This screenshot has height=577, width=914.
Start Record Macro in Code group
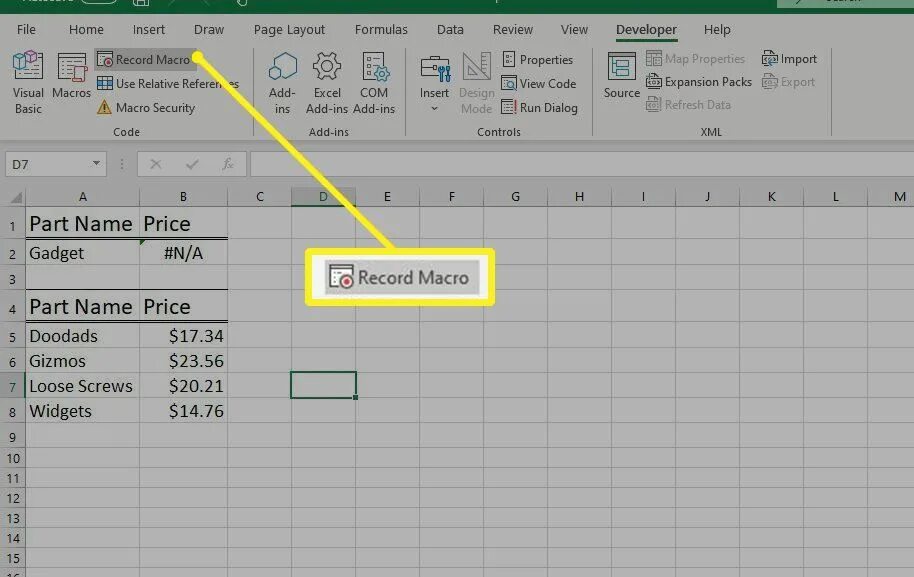[x=144, y=59]
